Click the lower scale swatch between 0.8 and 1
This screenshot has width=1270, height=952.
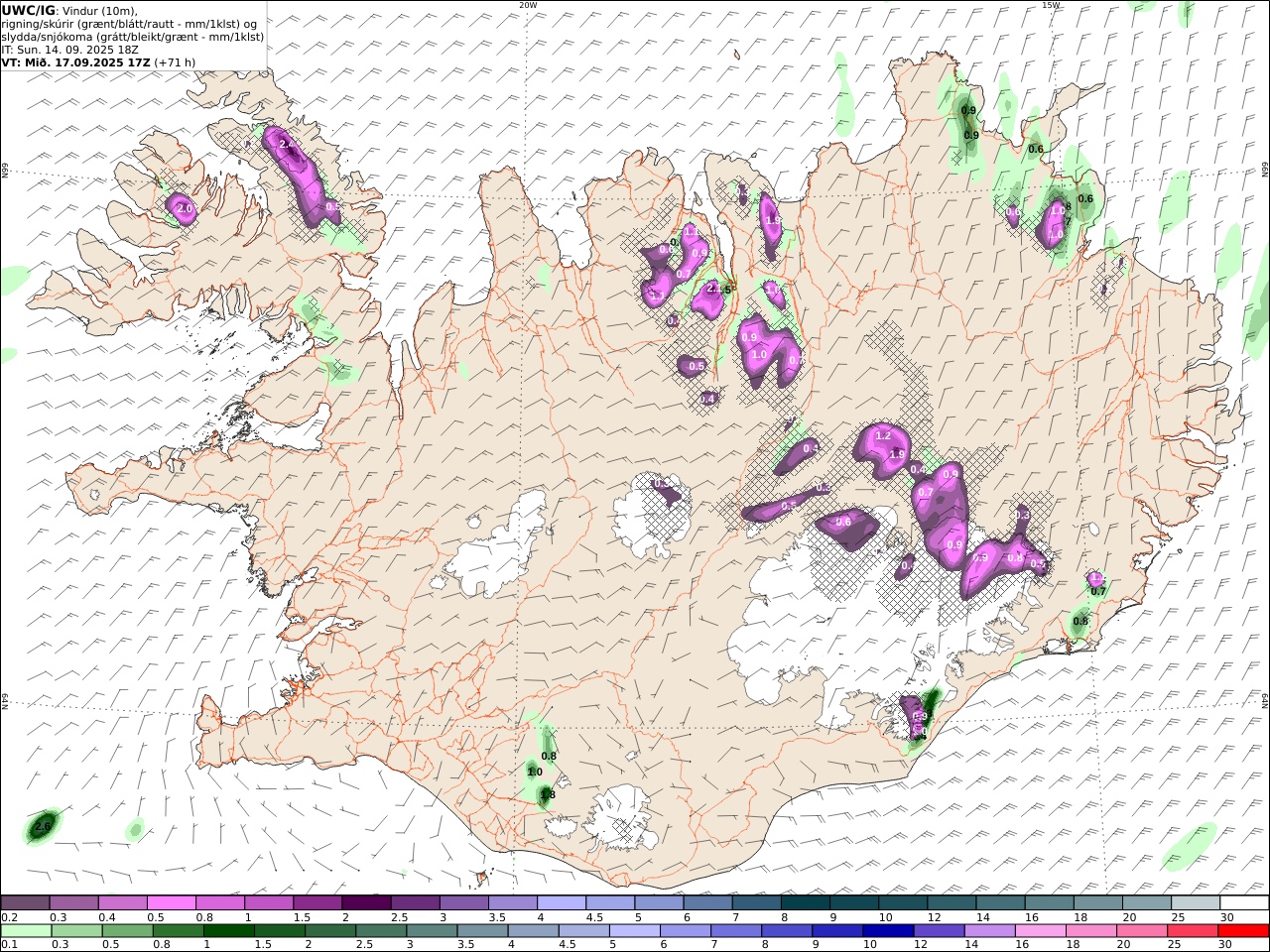(x=180, y=930)
